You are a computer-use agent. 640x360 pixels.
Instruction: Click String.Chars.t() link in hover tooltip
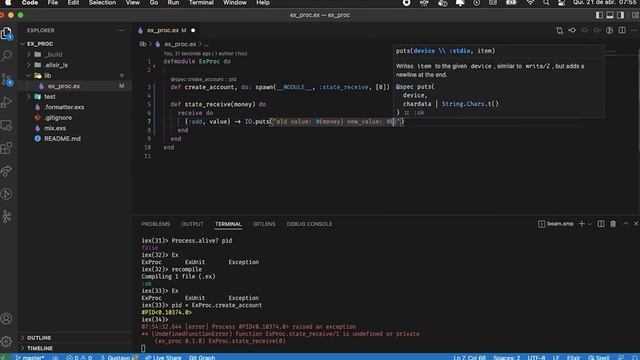pos(470,104)
